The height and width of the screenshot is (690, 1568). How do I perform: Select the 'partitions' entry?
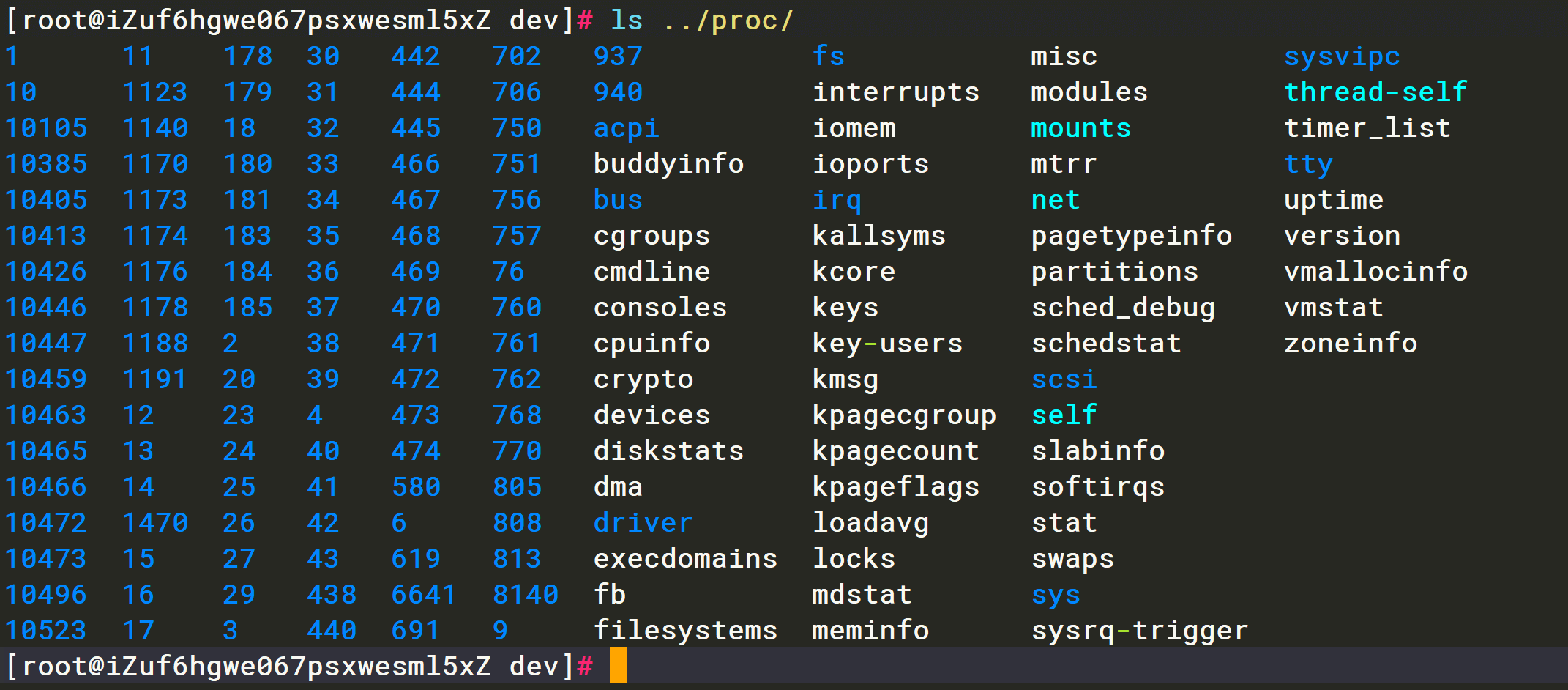tap(1115, 272)
